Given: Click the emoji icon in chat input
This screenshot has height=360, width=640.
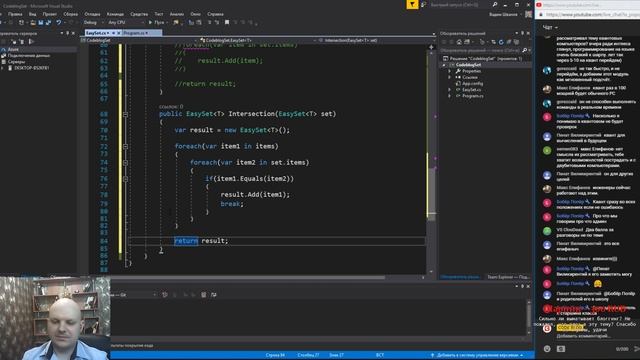Looking at the screenshot, I should tap(547, 349).
